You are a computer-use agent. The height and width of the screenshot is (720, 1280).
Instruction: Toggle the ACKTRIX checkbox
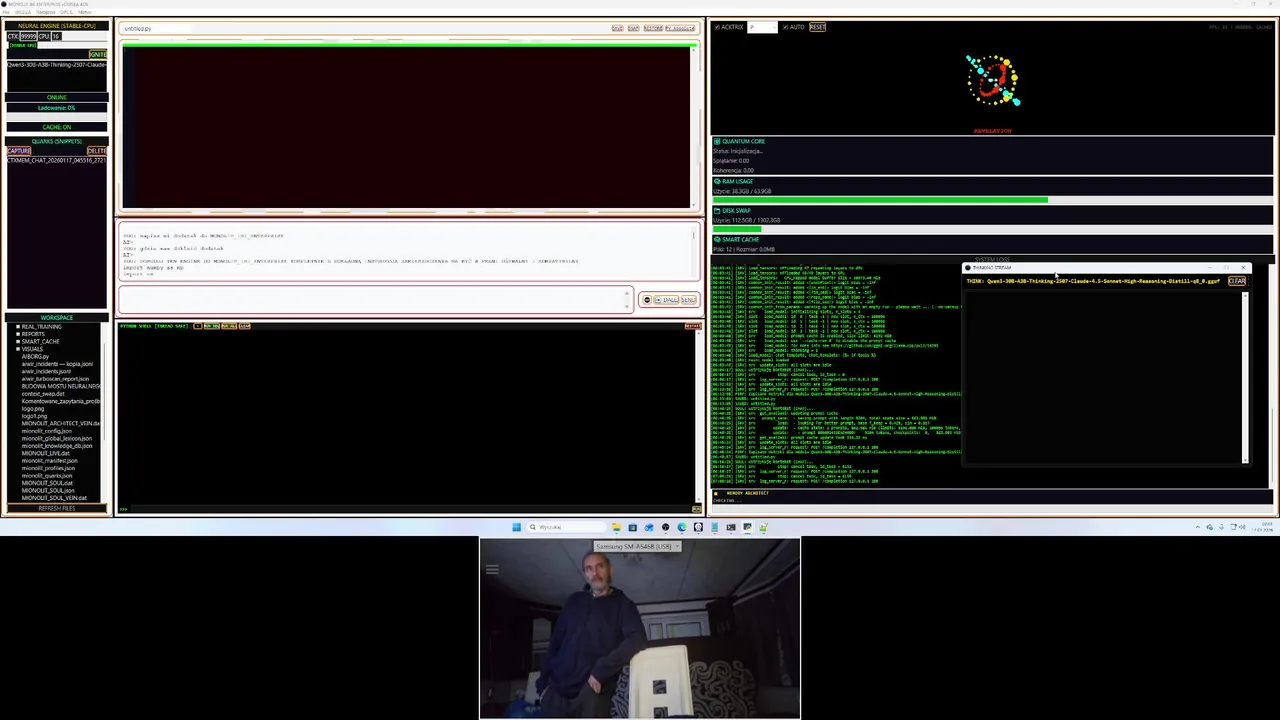point(717,27)
